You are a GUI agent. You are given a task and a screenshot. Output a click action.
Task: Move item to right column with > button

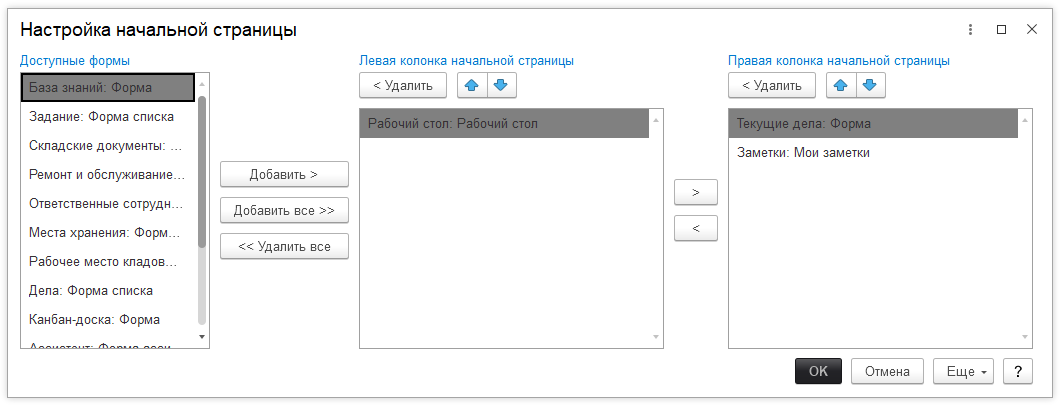click(696, 191)
